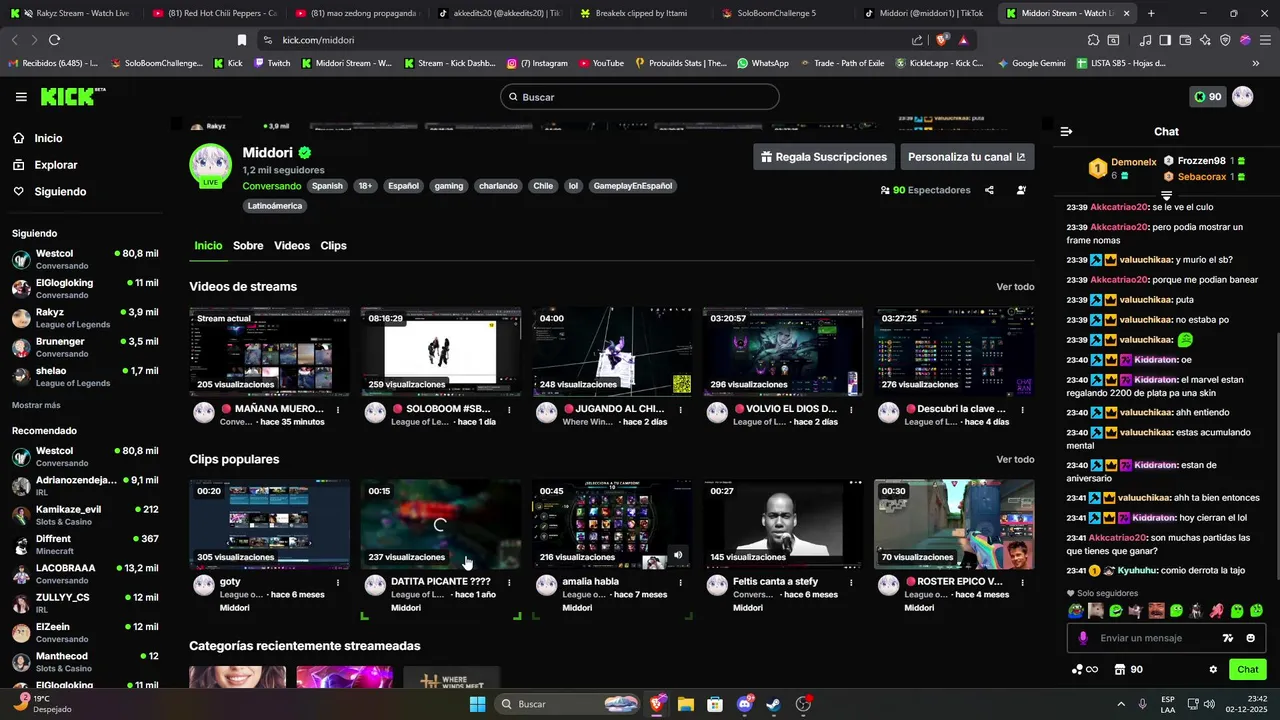Switch to Rakyz Stream browser tab
Screen dimensions: 1280x720
pyautogui.click(x=72, y=13)
